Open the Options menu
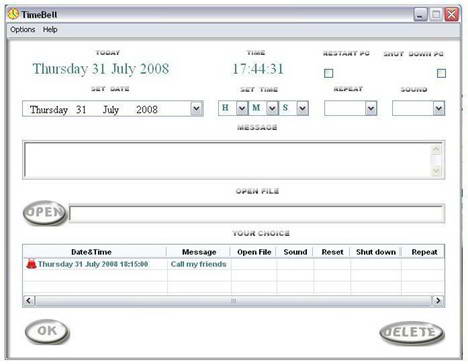This screenshot has height=364, width=468. click(x=22, y=30)
